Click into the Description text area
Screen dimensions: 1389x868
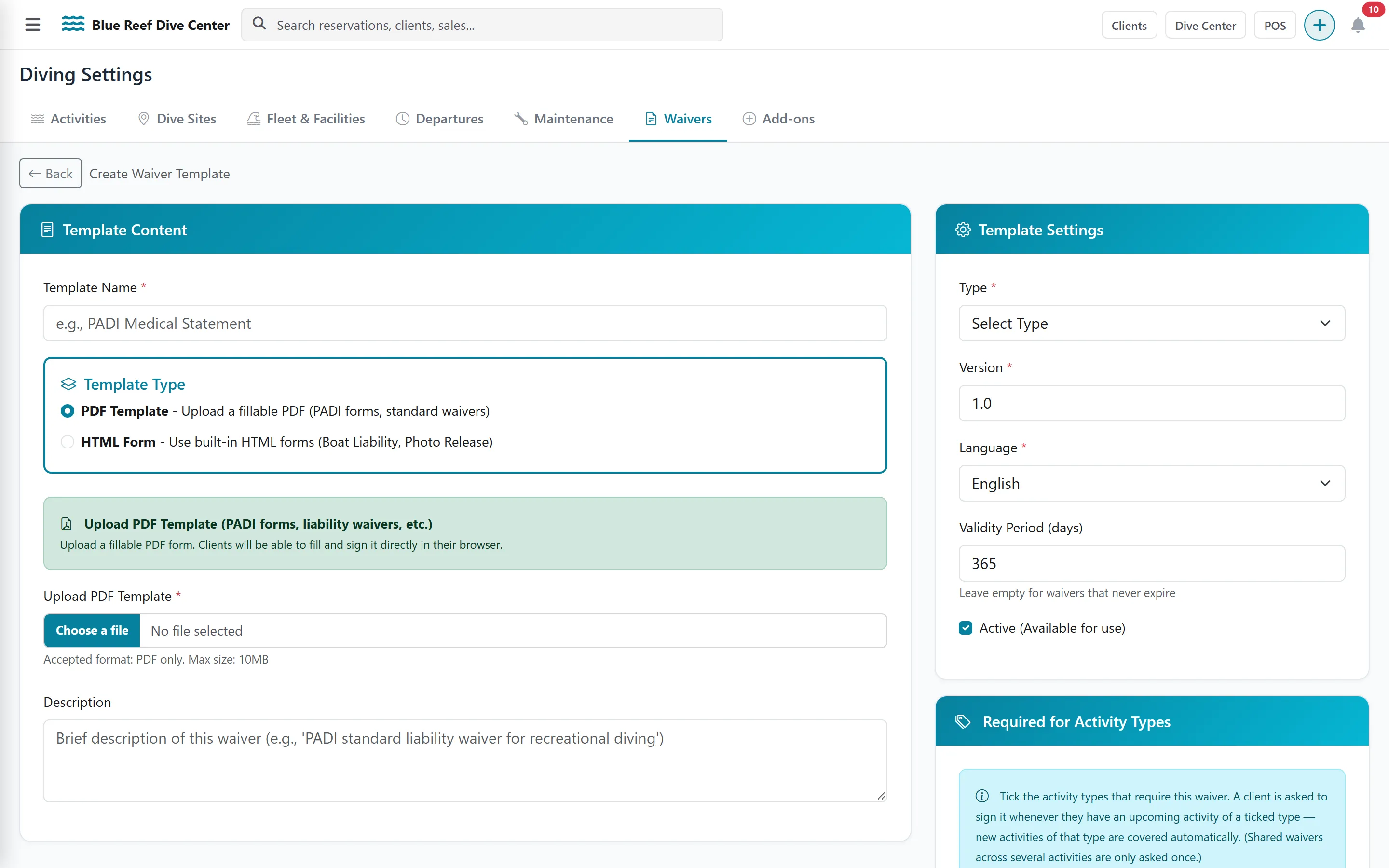(465, 760)
